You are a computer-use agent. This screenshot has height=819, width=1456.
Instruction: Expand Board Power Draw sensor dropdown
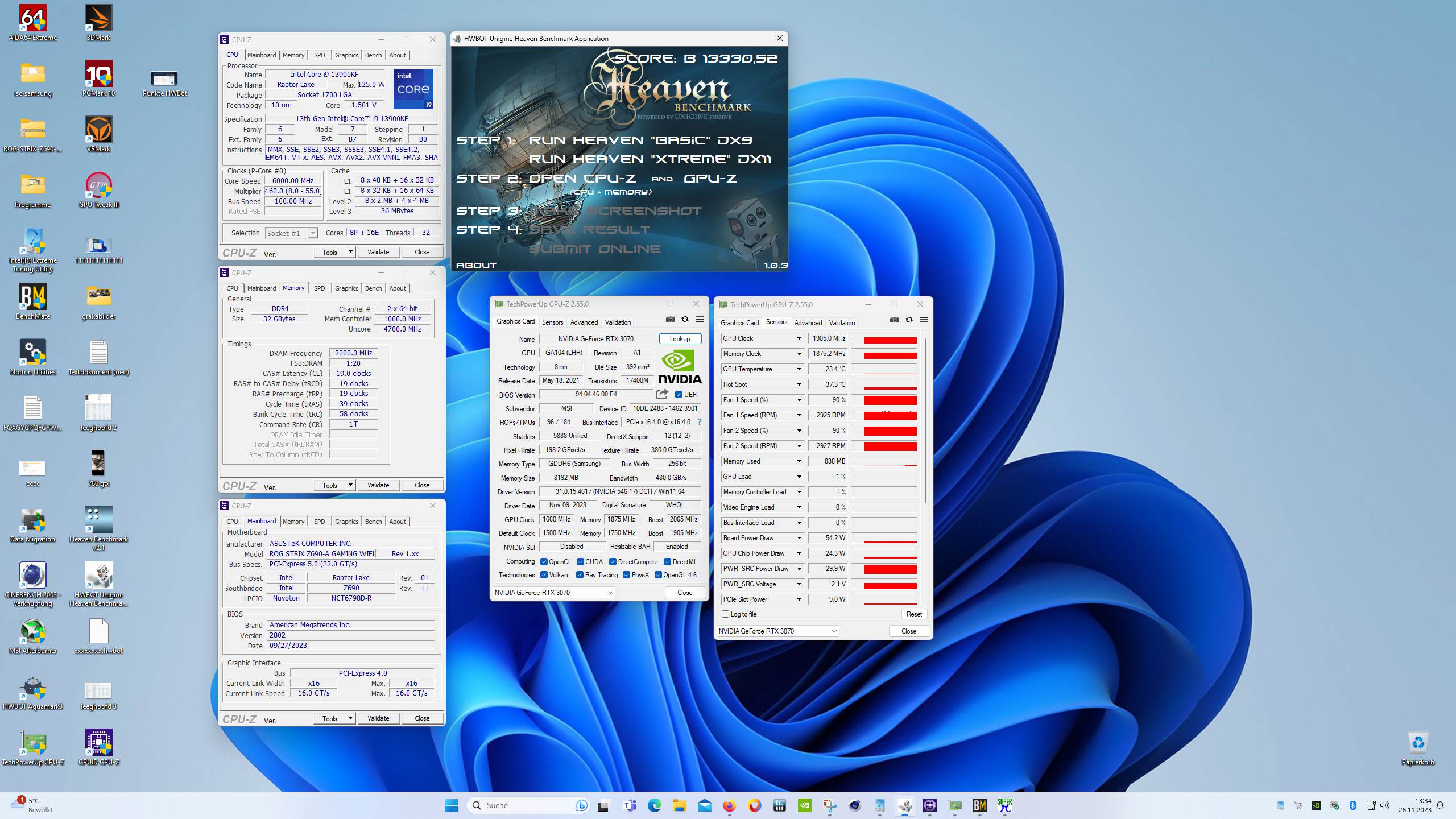799,538
